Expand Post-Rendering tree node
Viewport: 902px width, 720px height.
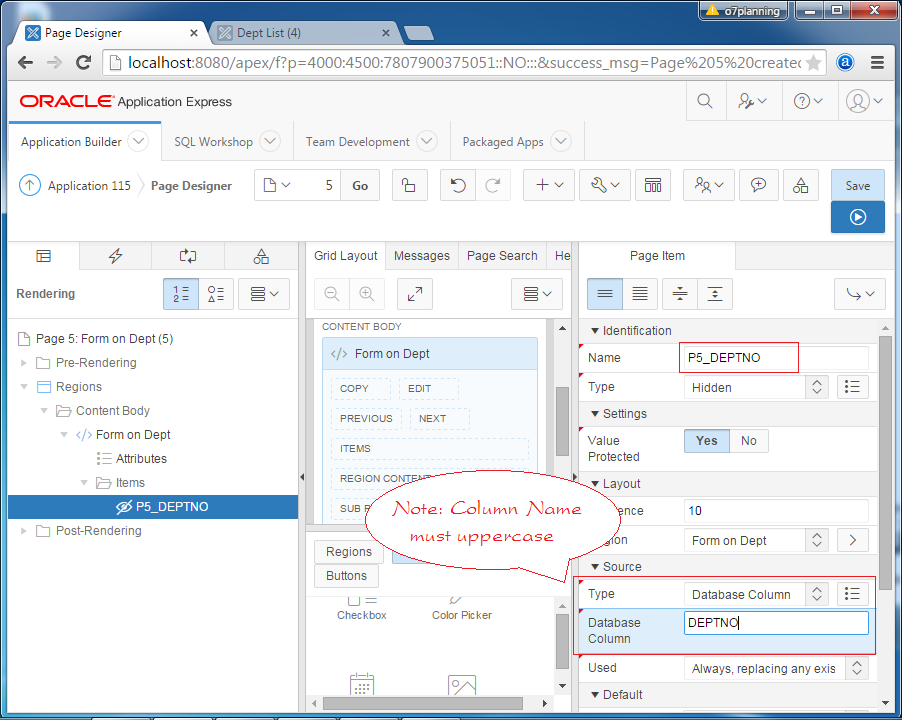click(x=24, y=531)
